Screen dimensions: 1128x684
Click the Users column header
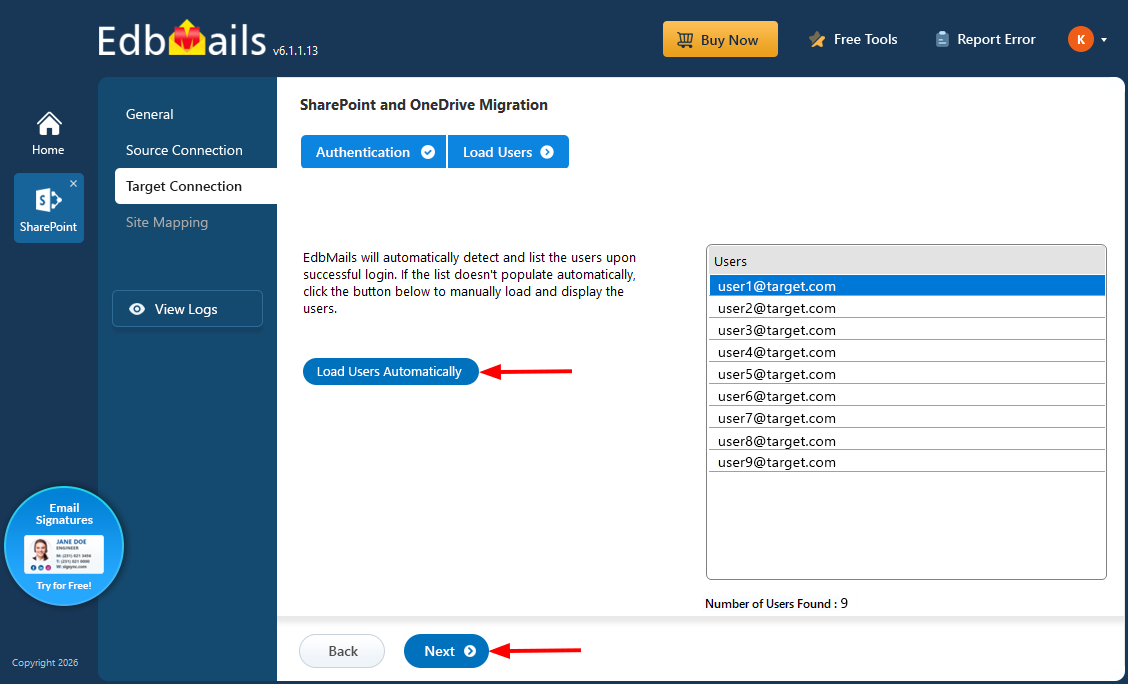pos(906,261)
